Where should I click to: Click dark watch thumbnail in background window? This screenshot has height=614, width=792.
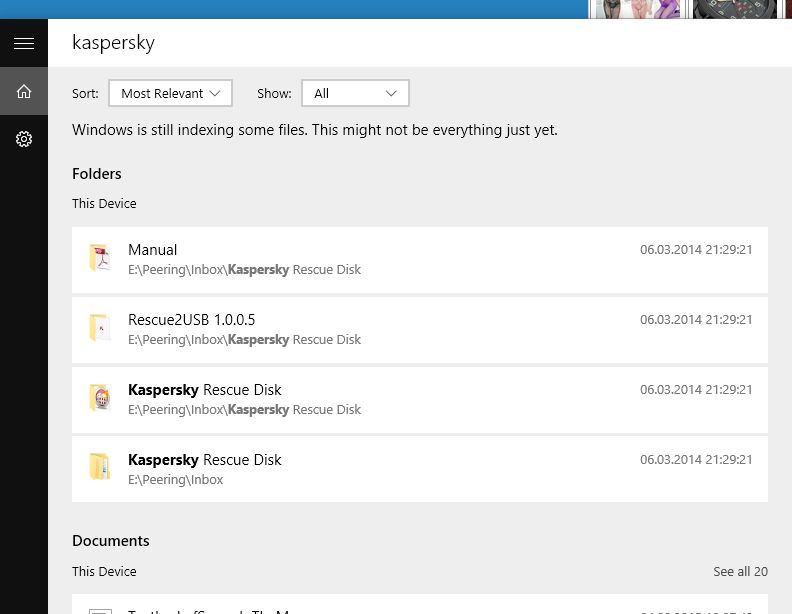pos(735,9)
